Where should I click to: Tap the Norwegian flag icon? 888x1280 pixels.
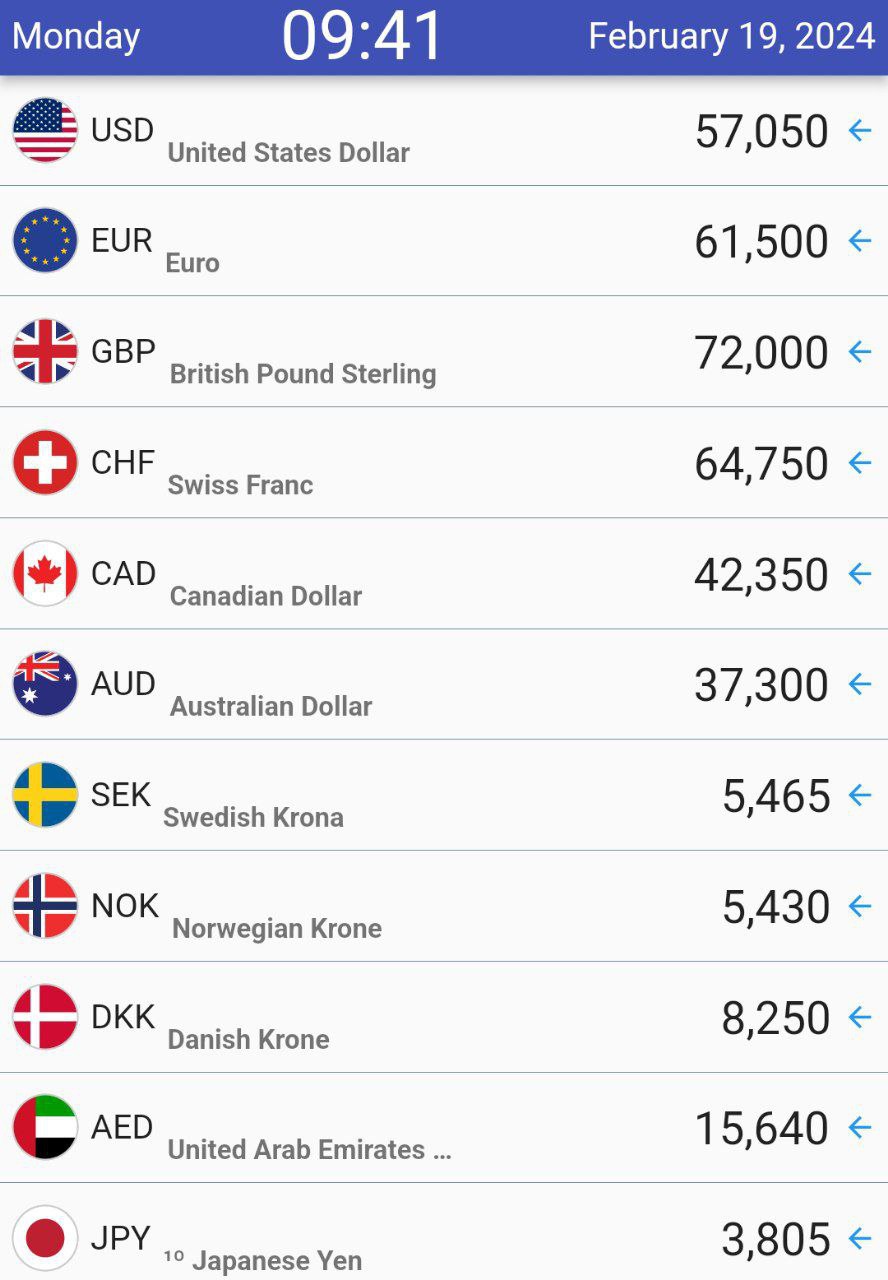(45, 906)
